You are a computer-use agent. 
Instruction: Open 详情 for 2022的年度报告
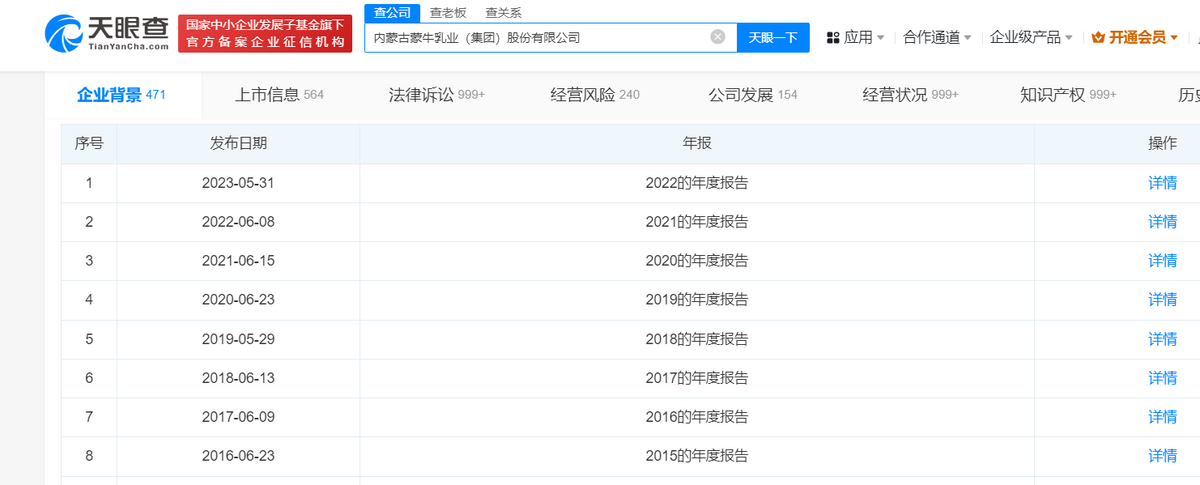pyautogui.click(x=1162, y=183)
